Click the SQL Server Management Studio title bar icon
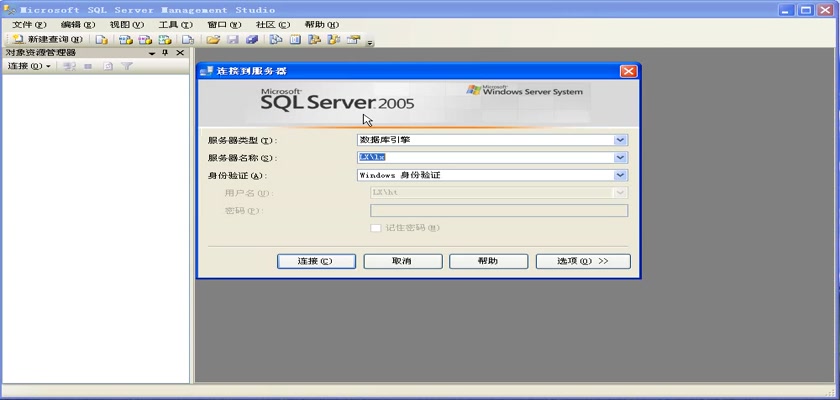Image resolution: width=840 pixels, height=400 pixels. (x=9, y=10)
